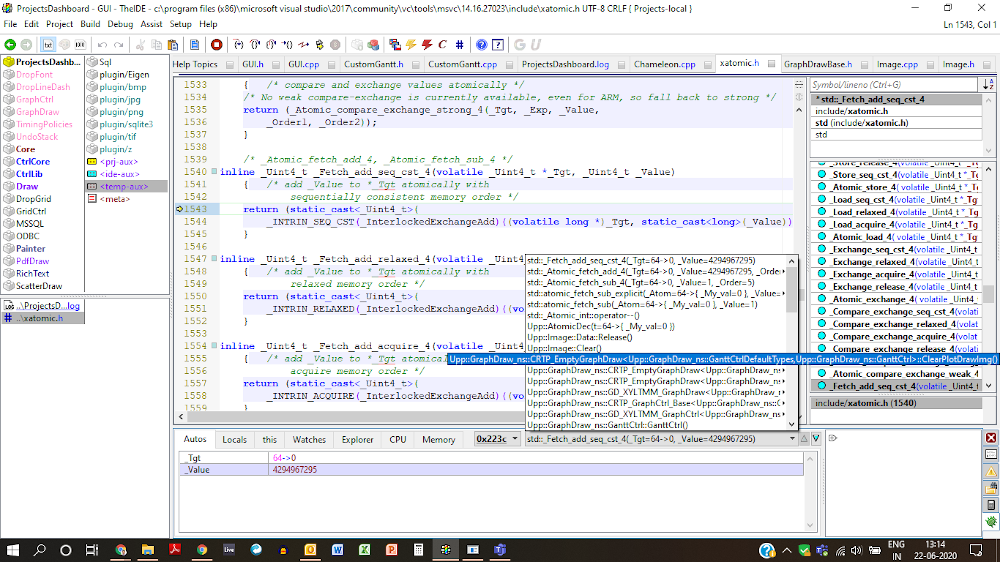This screenshot has width=1000, height=562.
Task: Click the red italic C toolbar icon
Action: (x=442, y=45)
